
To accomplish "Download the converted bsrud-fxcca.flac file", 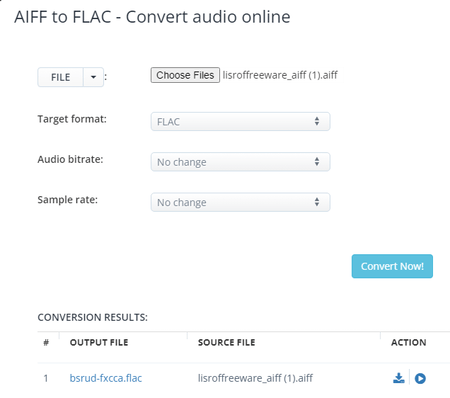I will coord(399,378).
